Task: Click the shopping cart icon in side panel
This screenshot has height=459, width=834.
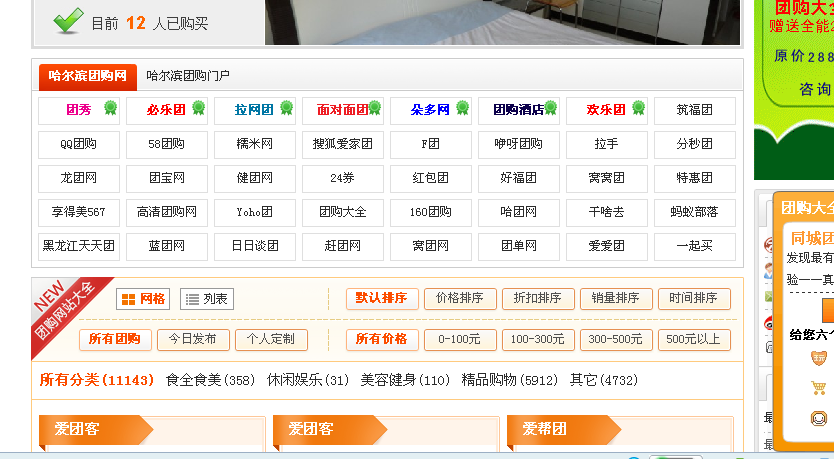Action: 819,388
